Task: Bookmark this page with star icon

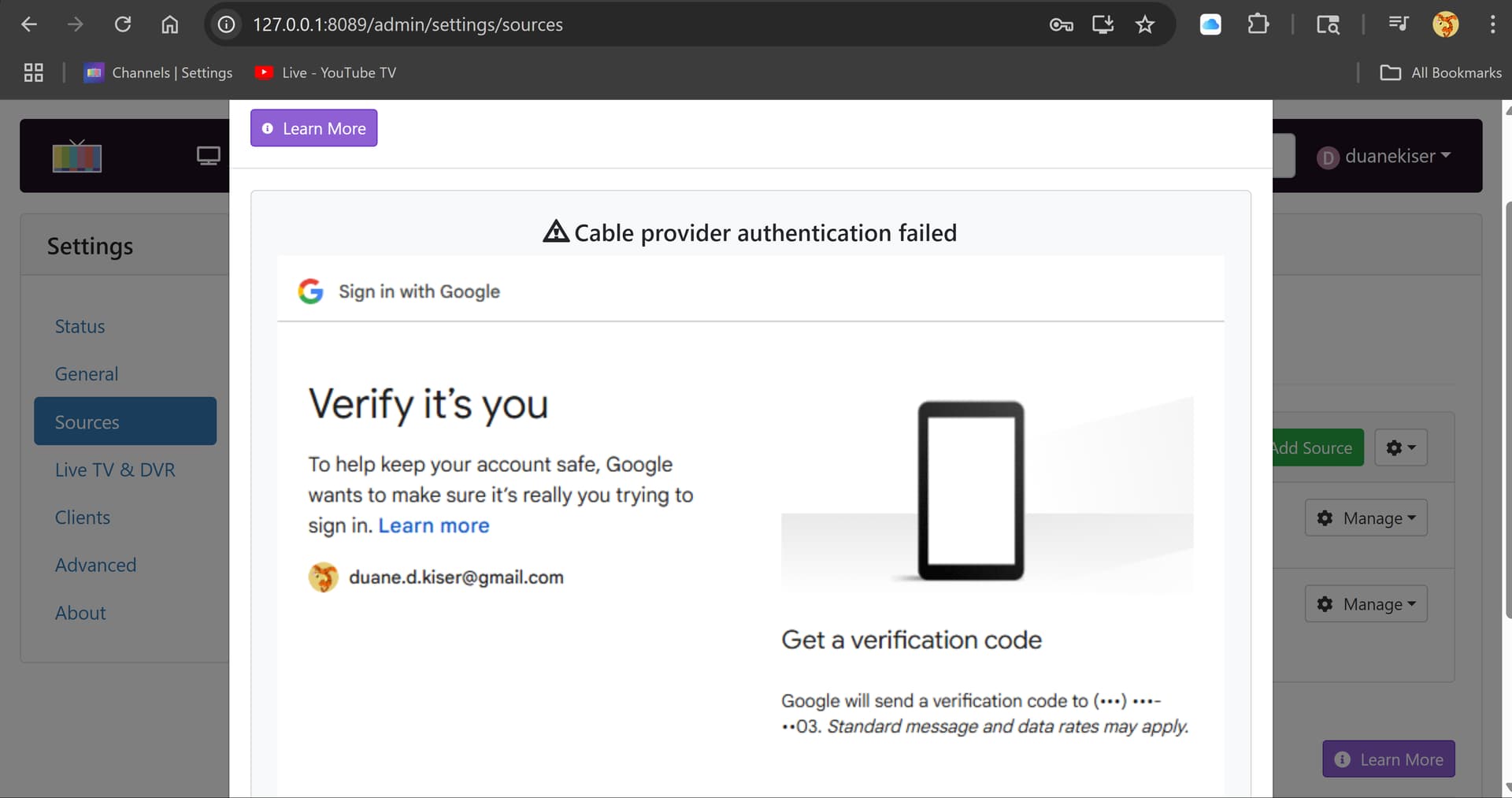Action: pos(1144,24)
